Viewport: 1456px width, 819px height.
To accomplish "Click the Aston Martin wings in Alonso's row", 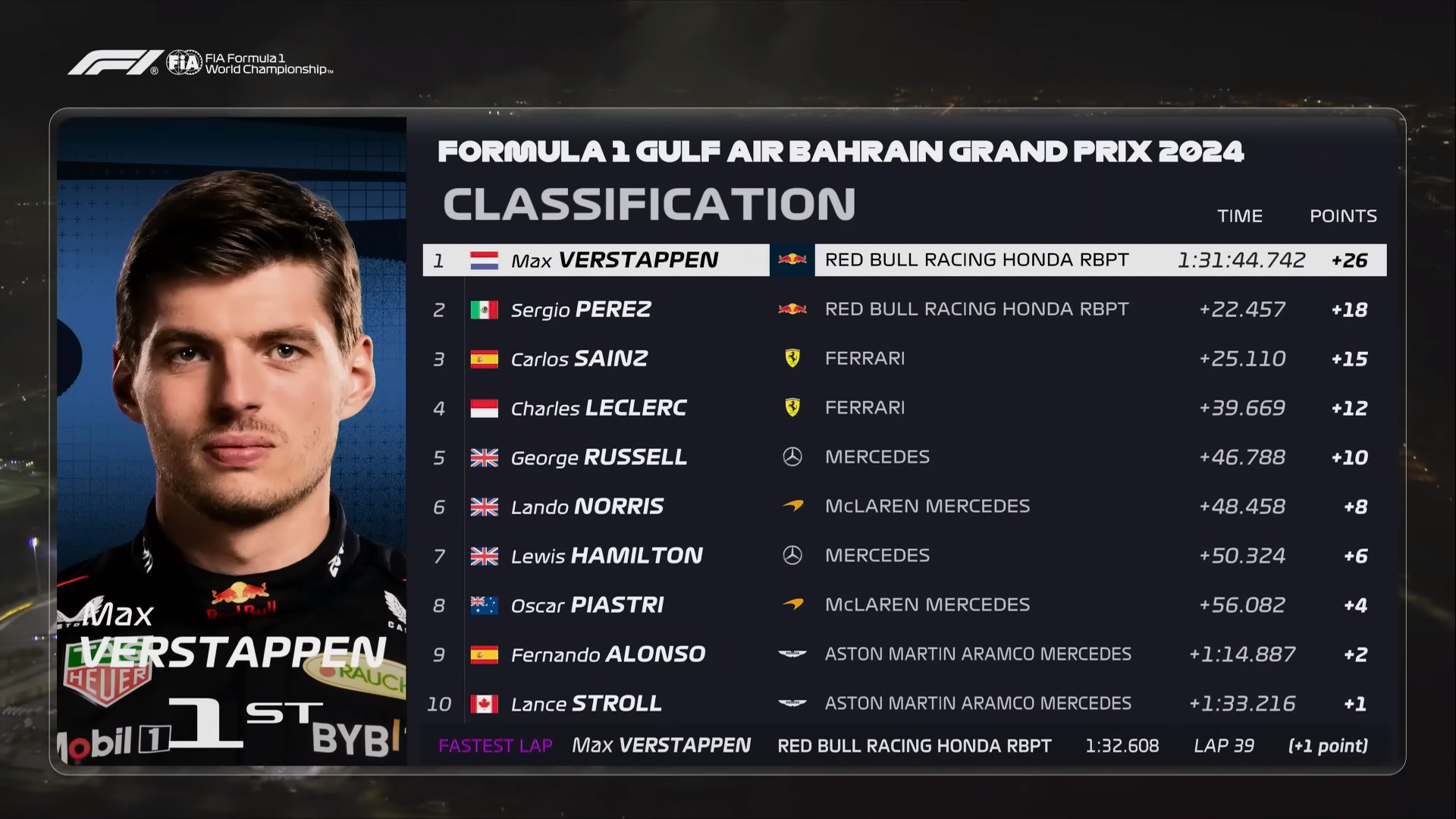I will [x=792, y=654].
